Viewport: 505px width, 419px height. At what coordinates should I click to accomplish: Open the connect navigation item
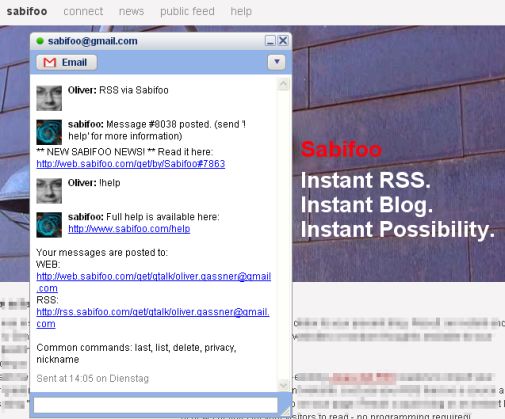83,11
